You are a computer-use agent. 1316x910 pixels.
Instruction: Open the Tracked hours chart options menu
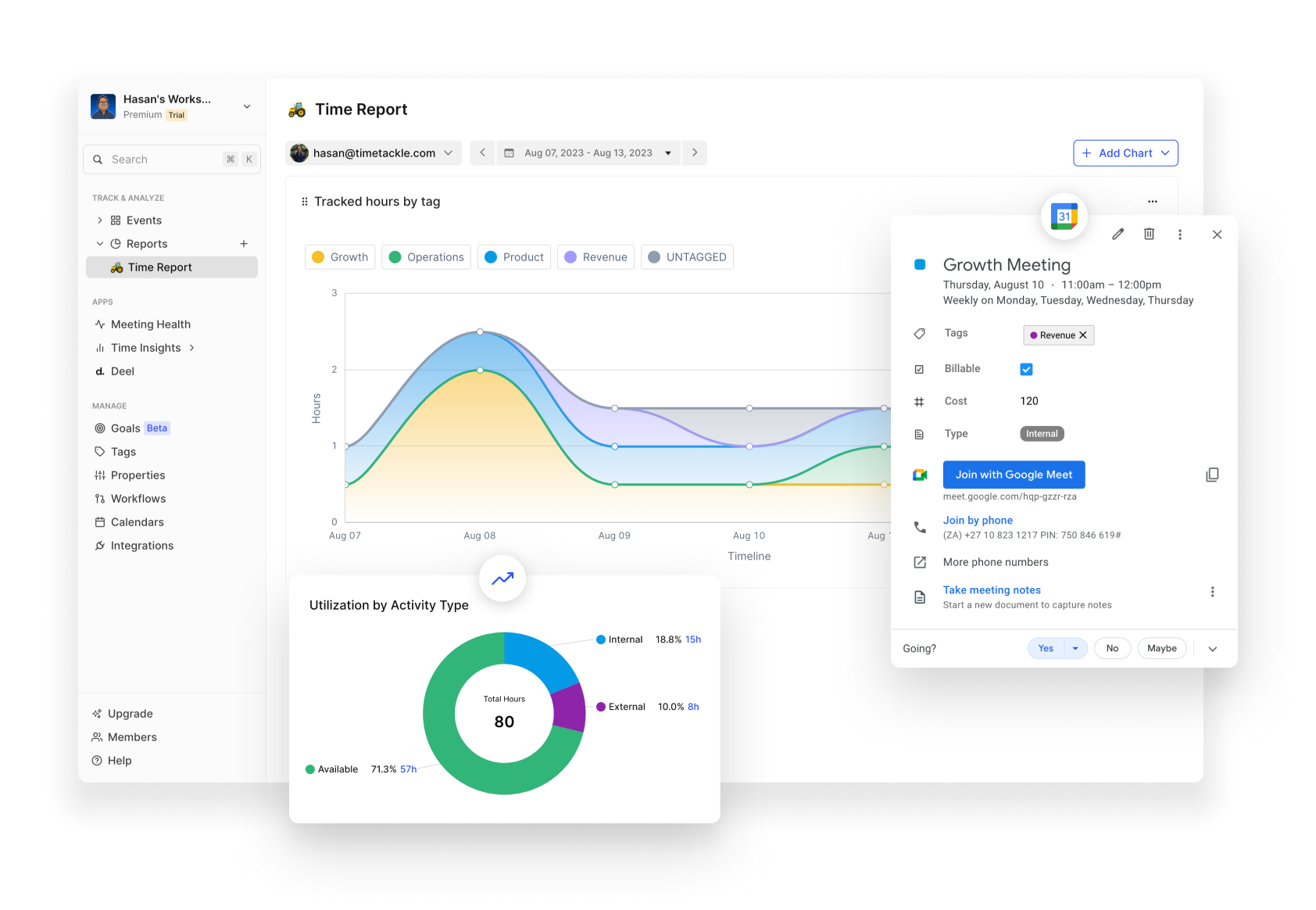(1153, 201)
